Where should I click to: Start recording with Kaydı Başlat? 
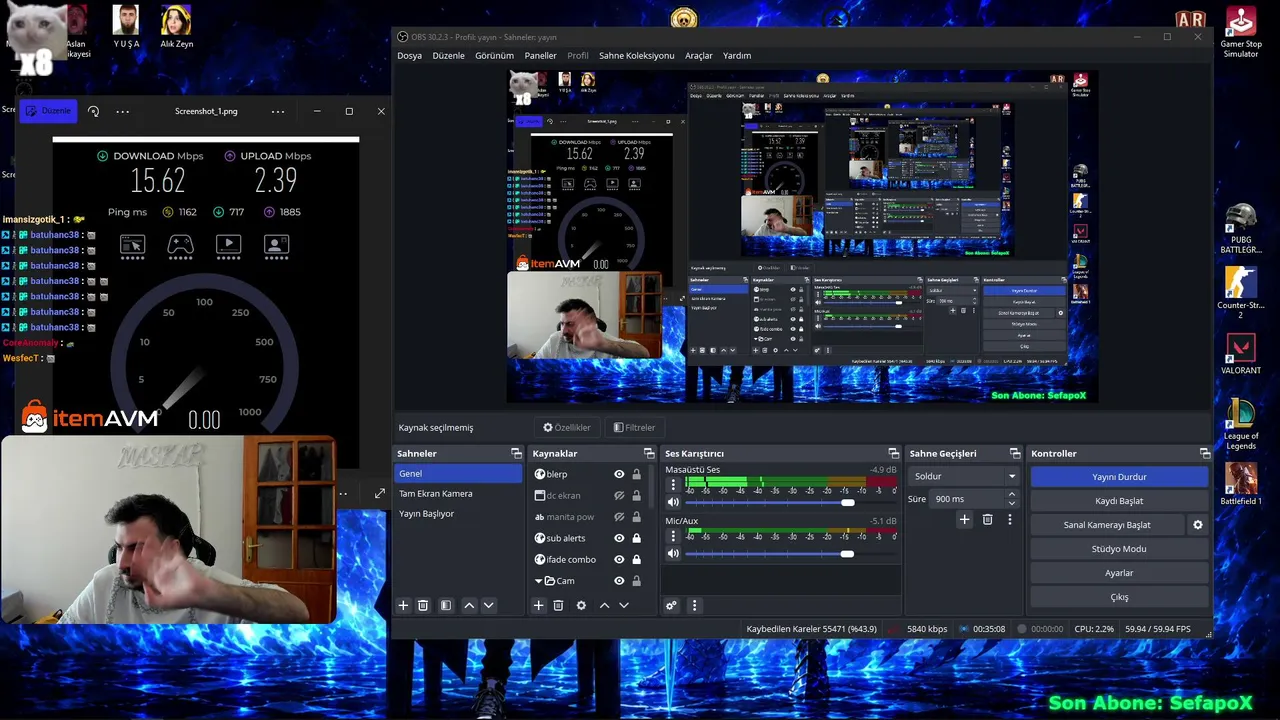(x=1119, y=501)
